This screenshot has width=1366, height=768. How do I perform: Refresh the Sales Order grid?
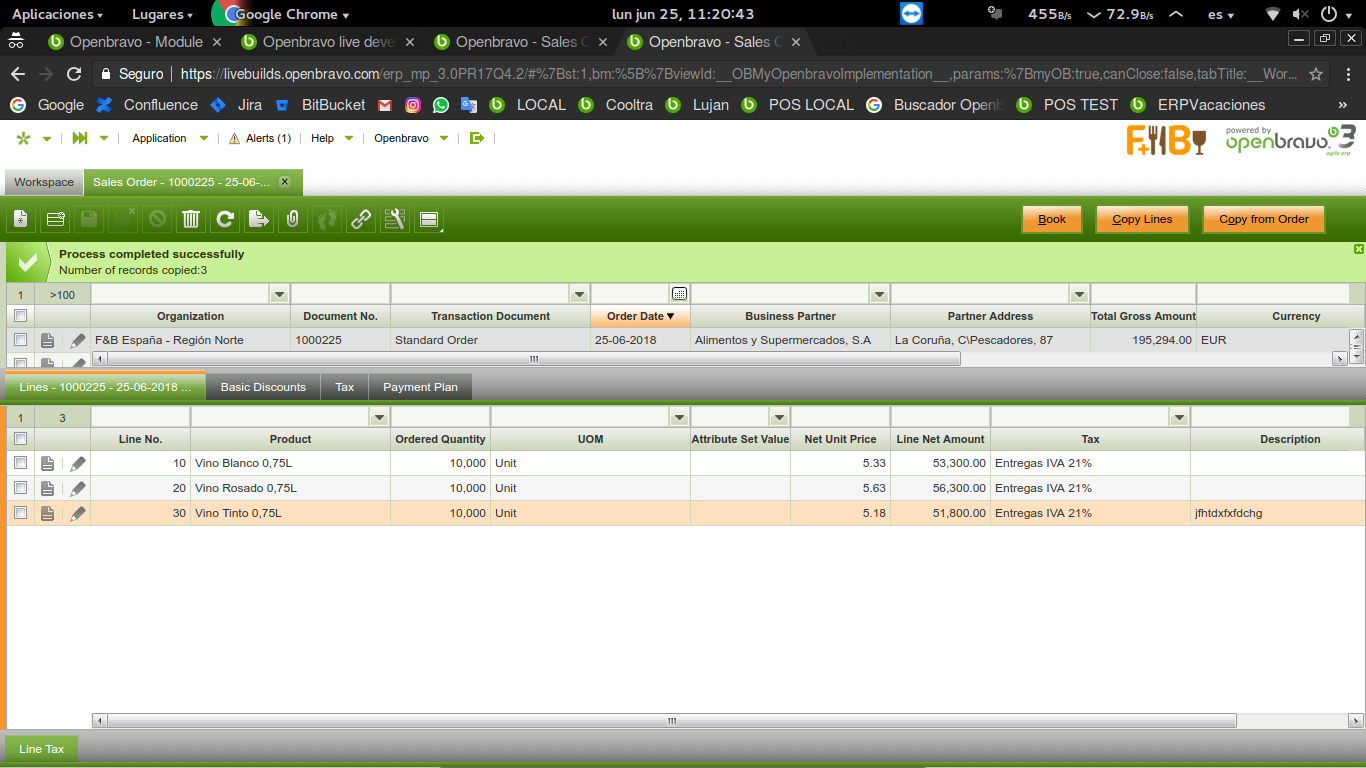[225, 220]
